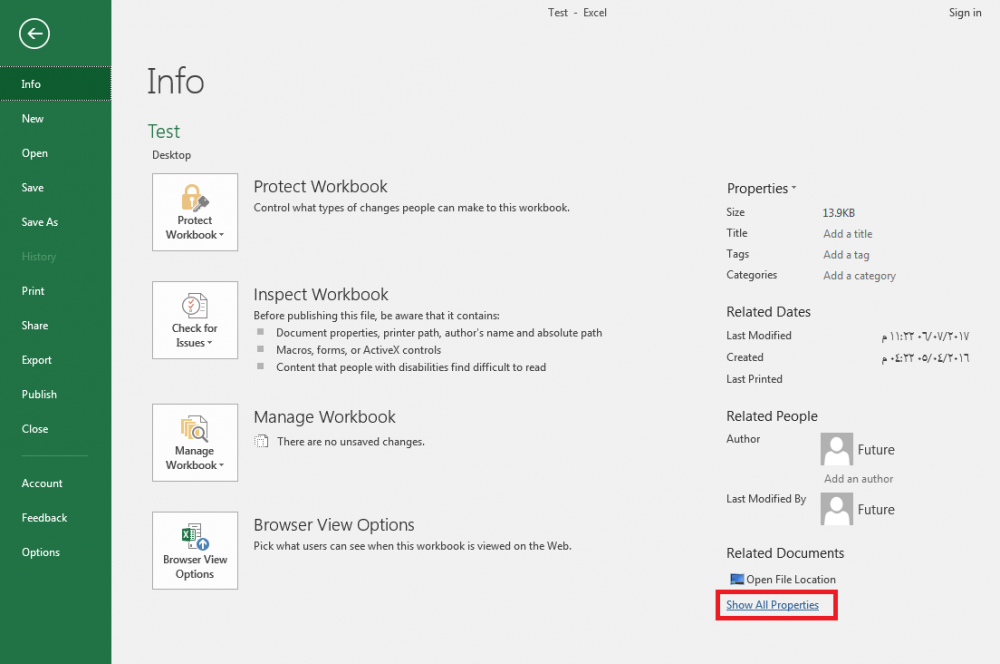
Task: Click the Add a category field
Action: coord(859,276)
